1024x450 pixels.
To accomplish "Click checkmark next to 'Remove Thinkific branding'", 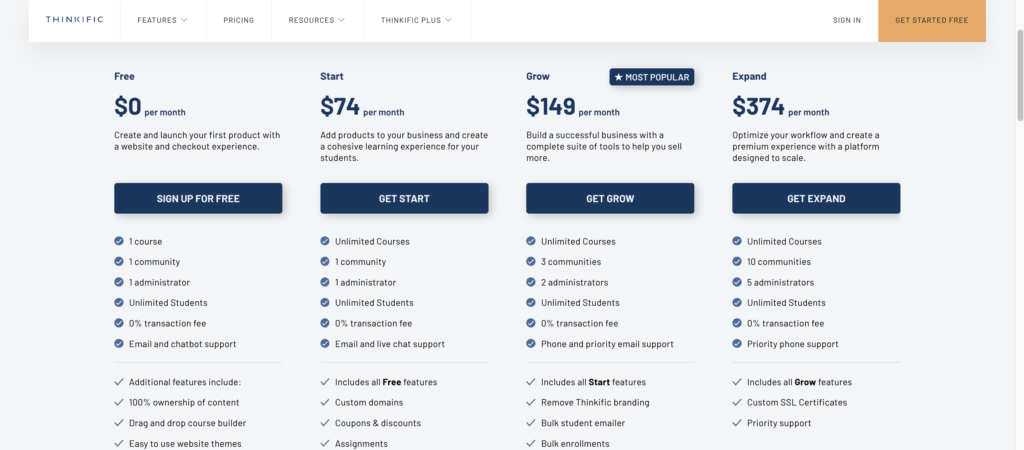I will coord(531,403).
